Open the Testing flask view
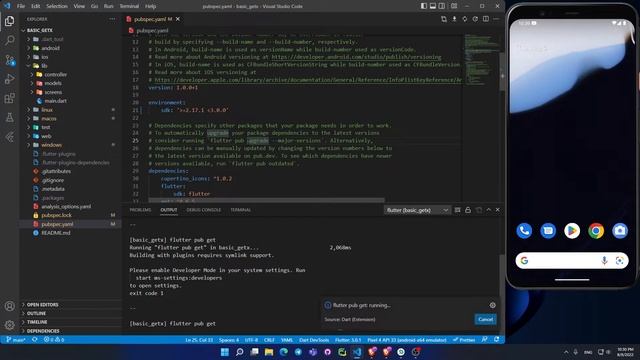Viewport: 640px width, 360px height. pos(9,118)
